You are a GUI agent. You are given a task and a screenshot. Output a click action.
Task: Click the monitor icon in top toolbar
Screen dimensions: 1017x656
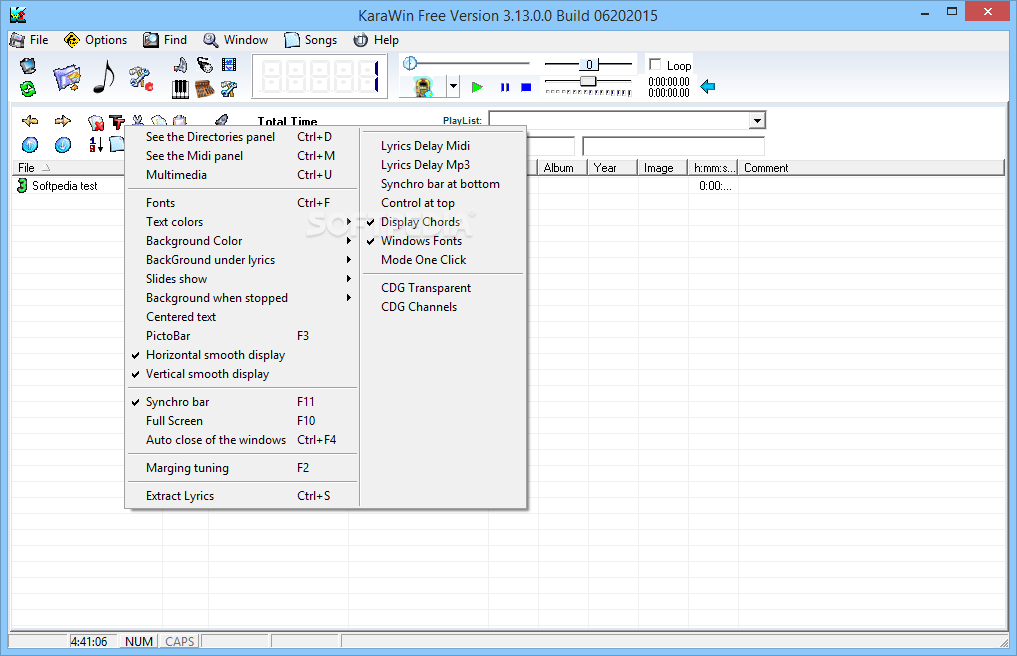(x=28, y=66)
